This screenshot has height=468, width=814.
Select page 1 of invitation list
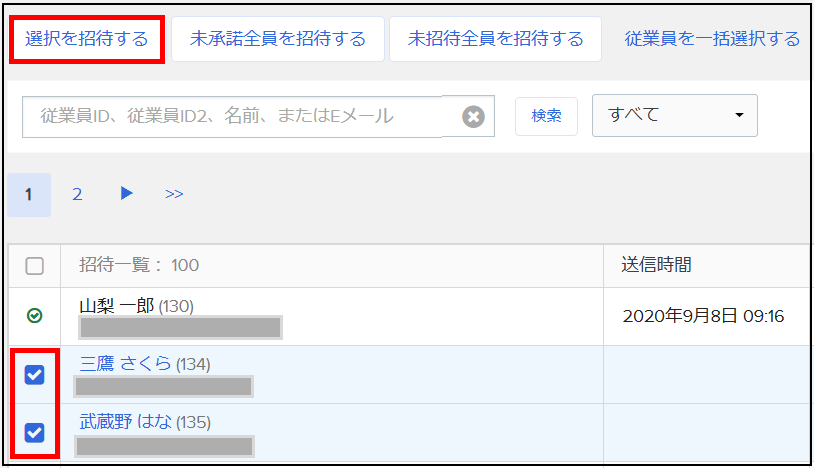pyautogui.click(x=29, y=194)
